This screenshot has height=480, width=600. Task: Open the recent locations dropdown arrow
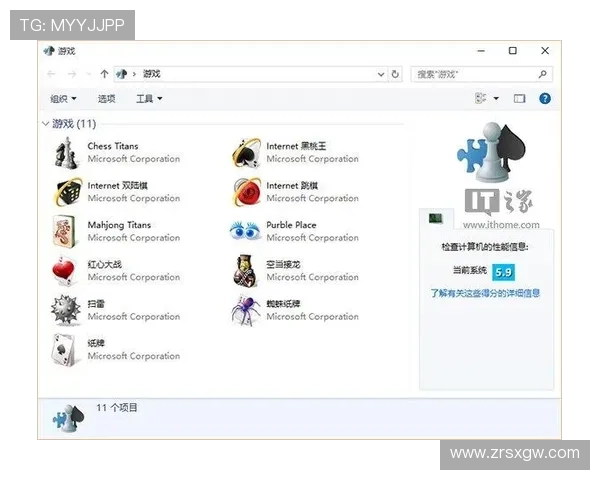pos(89,74)
